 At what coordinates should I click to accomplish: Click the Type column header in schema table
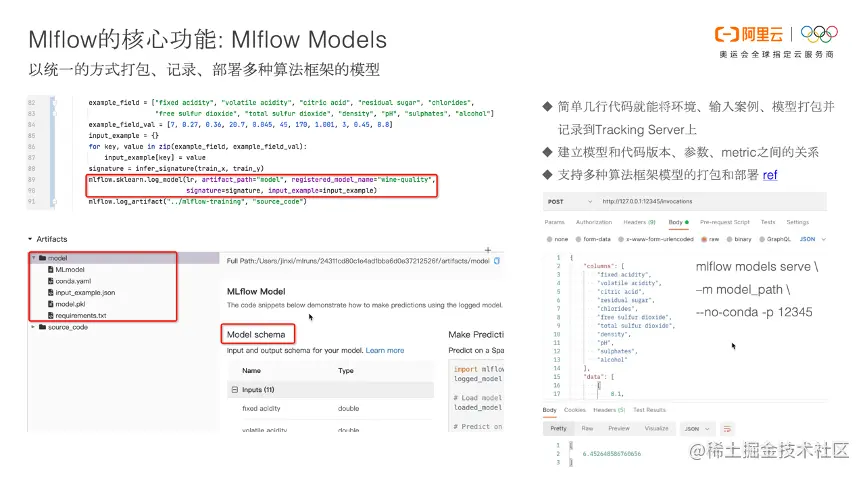pos(346,371)
